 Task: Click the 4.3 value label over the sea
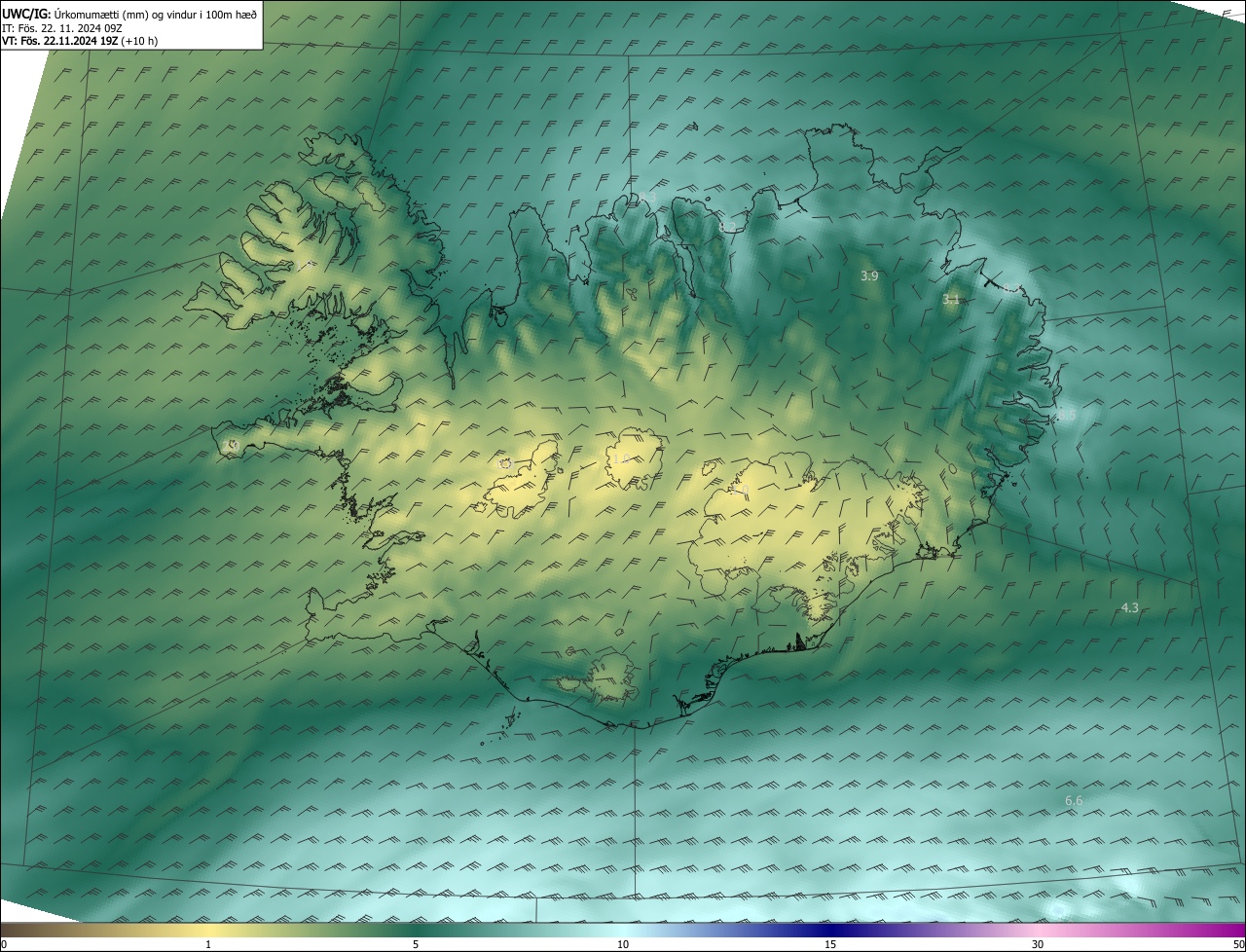click(1129, 607)
